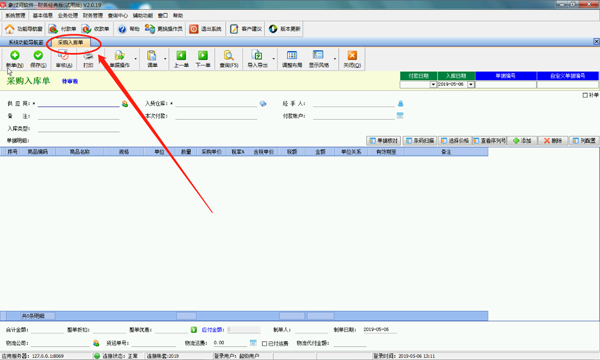Viewport: 600px width, 360px height.
Task: Click the 更换操作员 toolbar icon
Action: (150, 29)
